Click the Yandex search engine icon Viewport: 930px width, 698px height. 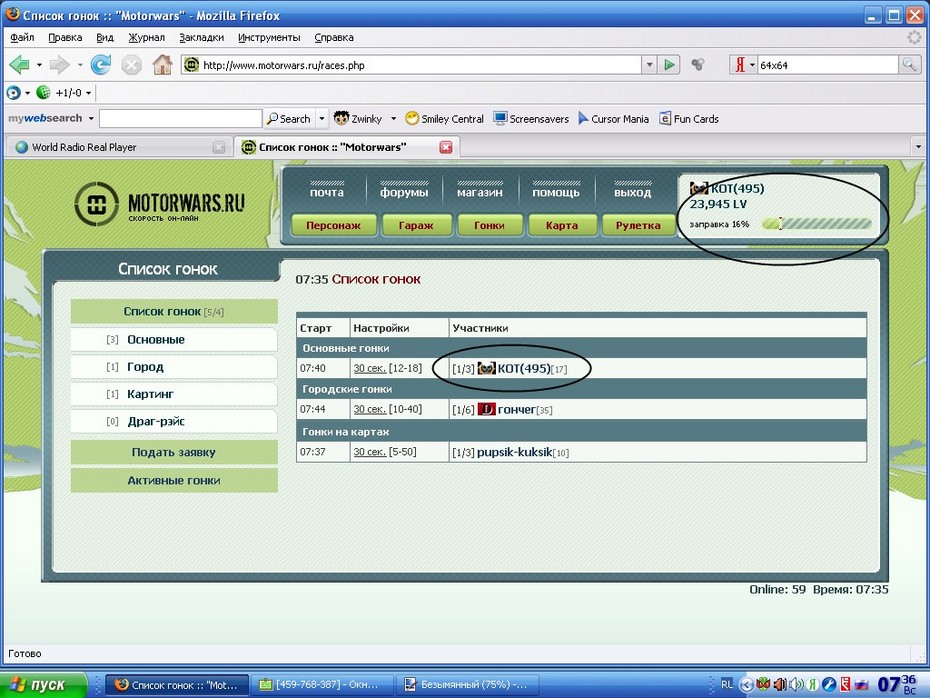[x=740, y=65]
